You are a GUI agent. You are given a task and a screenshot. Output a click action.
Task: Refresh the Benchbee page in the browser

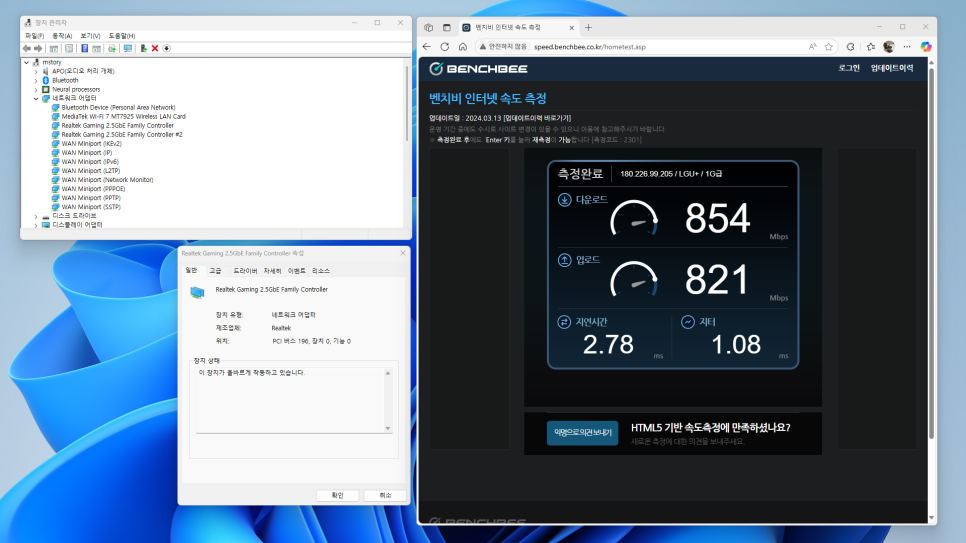click(445, 47)
